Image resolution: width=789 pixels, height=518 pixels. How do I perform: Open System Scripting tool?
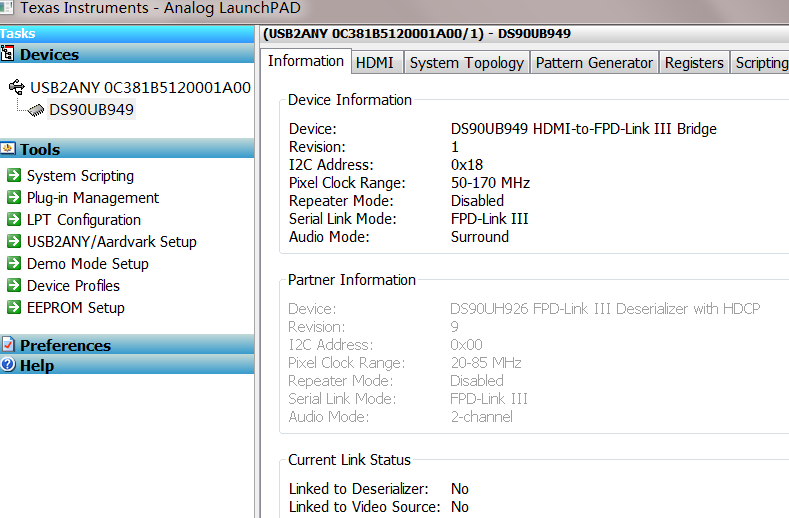point(81,176)
